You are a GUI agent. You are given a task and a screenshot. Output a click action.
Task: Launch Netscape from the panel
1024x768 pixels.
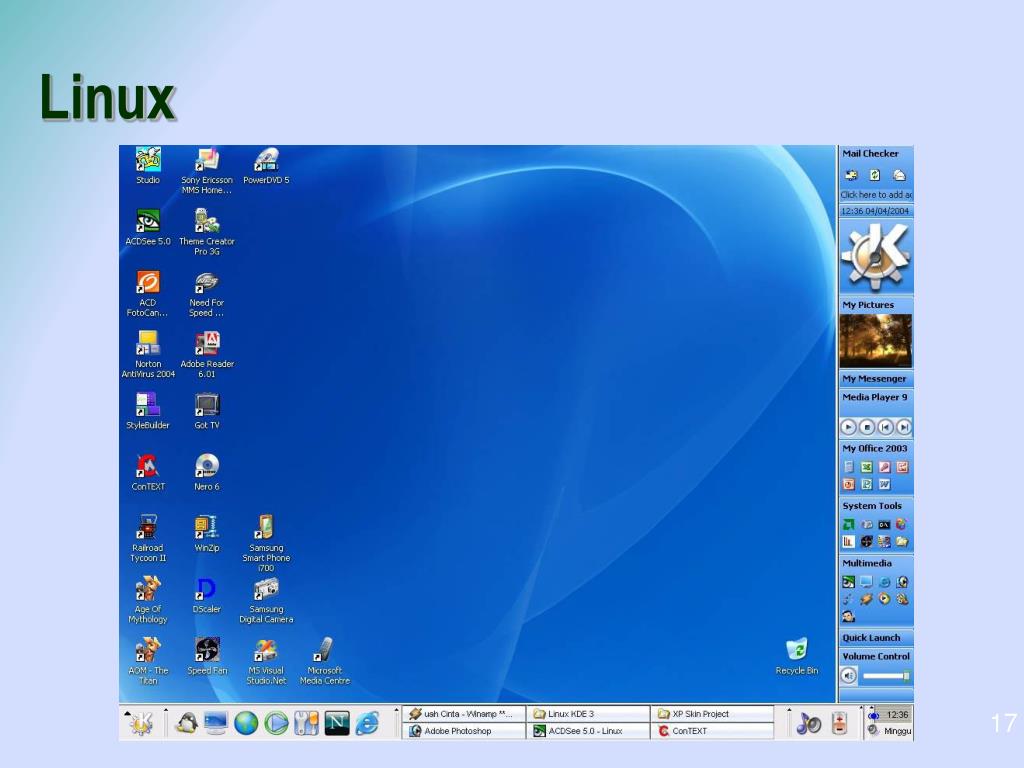(x=337, y=723)
